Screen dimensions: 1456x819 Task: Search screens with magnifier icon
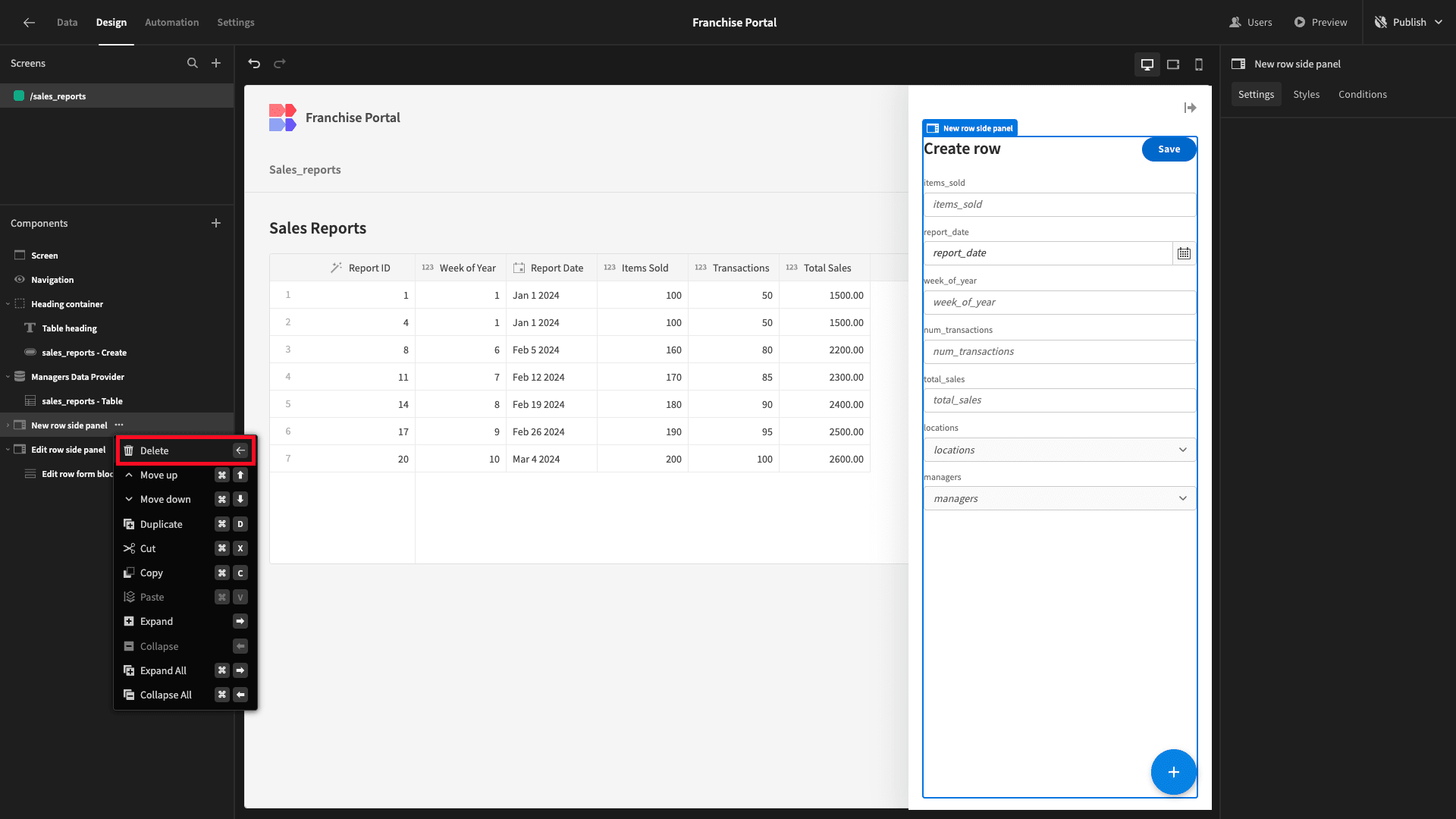[x=193, y=64]
